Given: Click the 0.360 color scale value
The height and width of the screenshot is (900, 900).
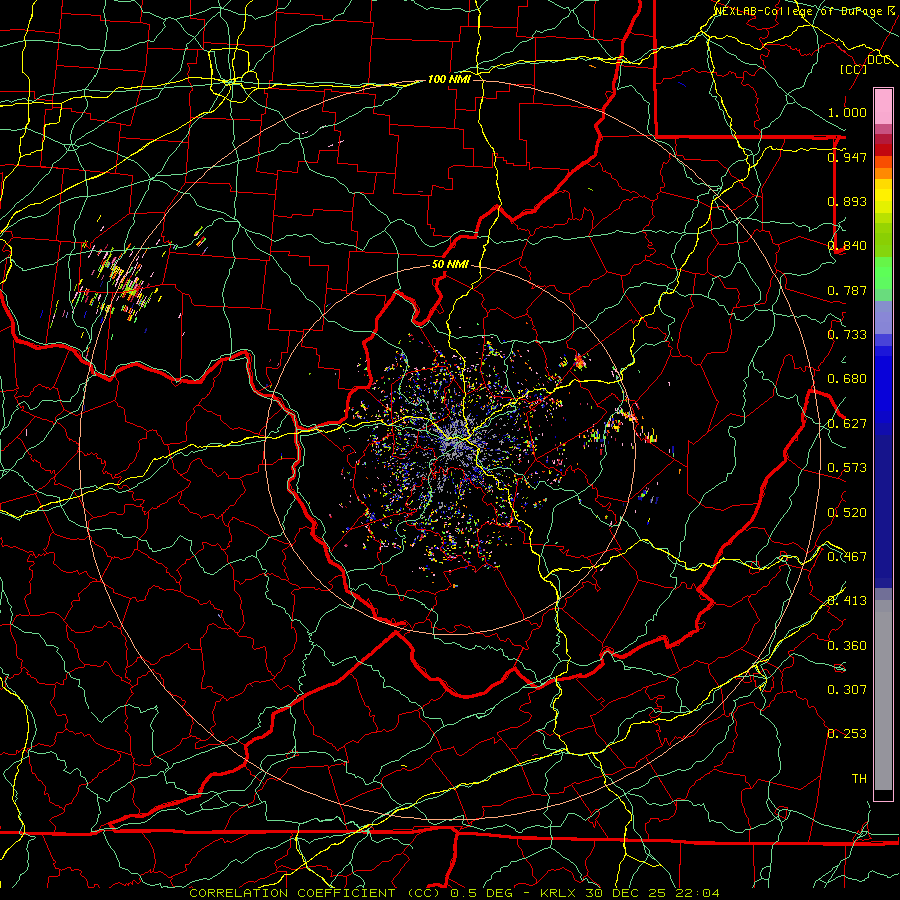Looking at the screenshot, I should tap(847, 646).
